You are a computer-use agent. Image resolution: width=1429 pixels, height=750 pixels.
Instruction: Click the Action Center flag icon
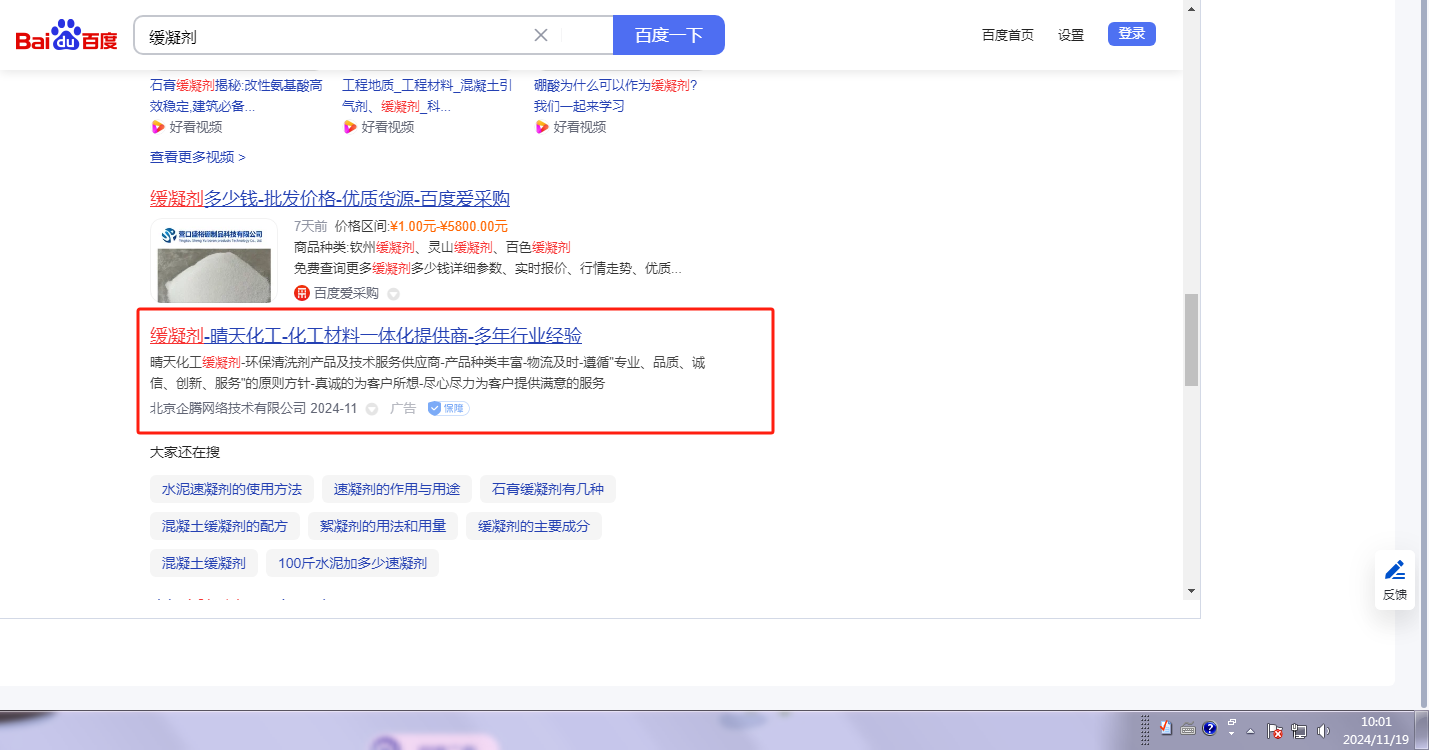click(1274, 731)
